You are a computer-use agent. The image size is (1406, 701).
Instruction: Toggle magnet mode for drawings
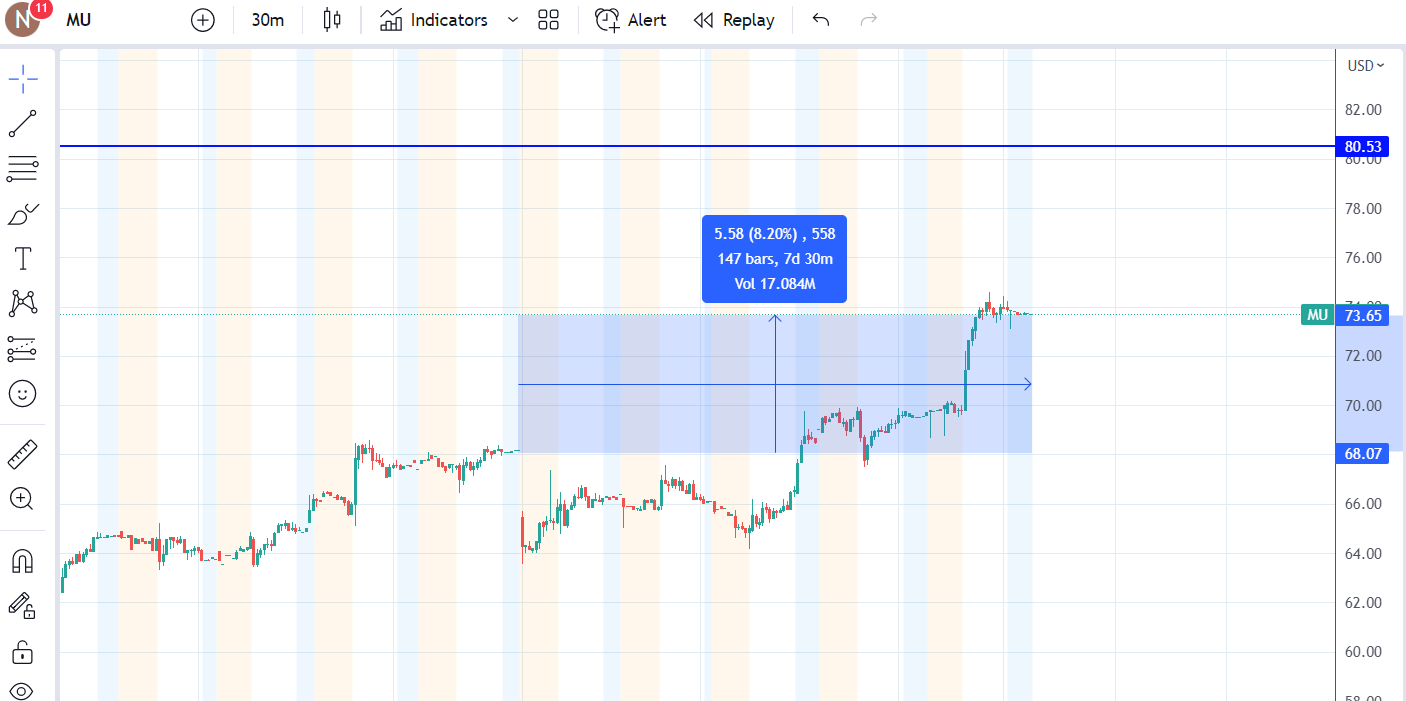coord(22,562)
